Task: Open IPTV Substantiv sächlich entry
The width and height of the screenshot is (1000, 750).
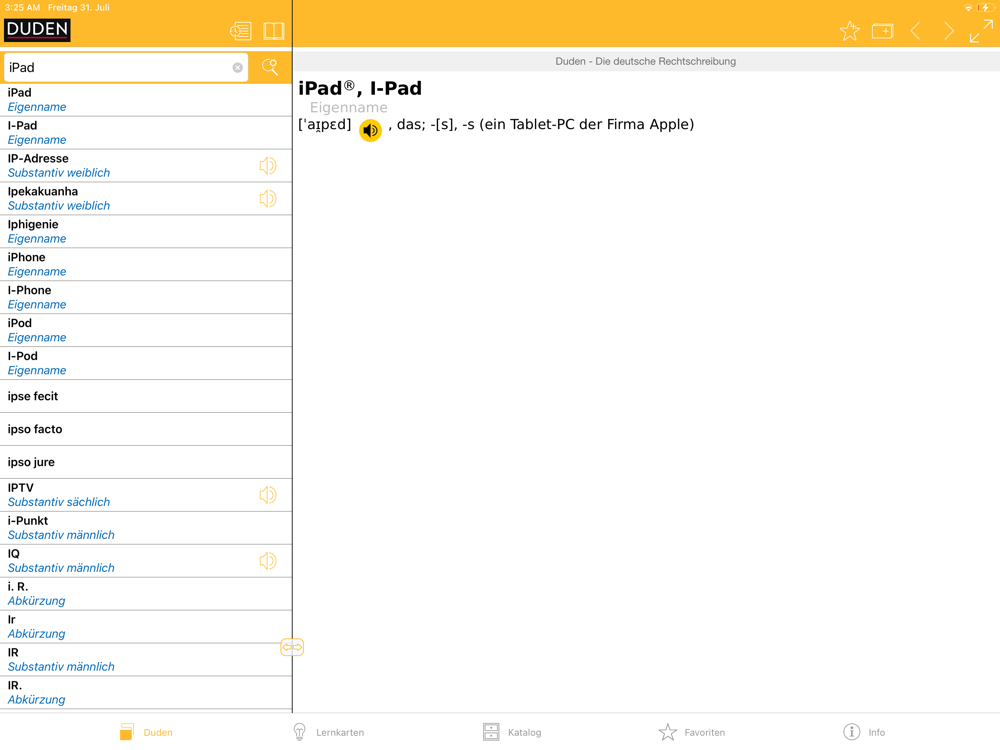Action: click(x=146, y=495)
